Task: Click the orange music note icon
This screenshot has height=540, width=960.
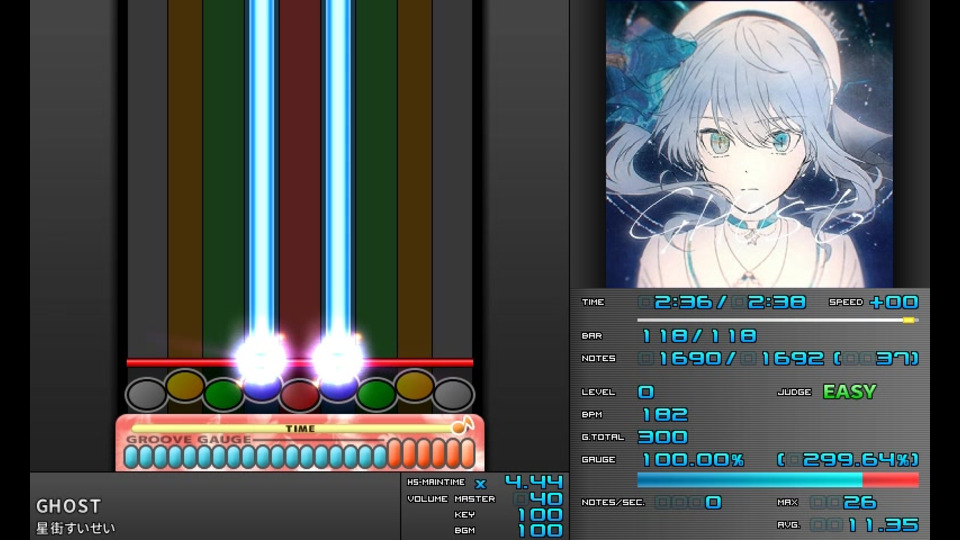Action: [462, 425]
